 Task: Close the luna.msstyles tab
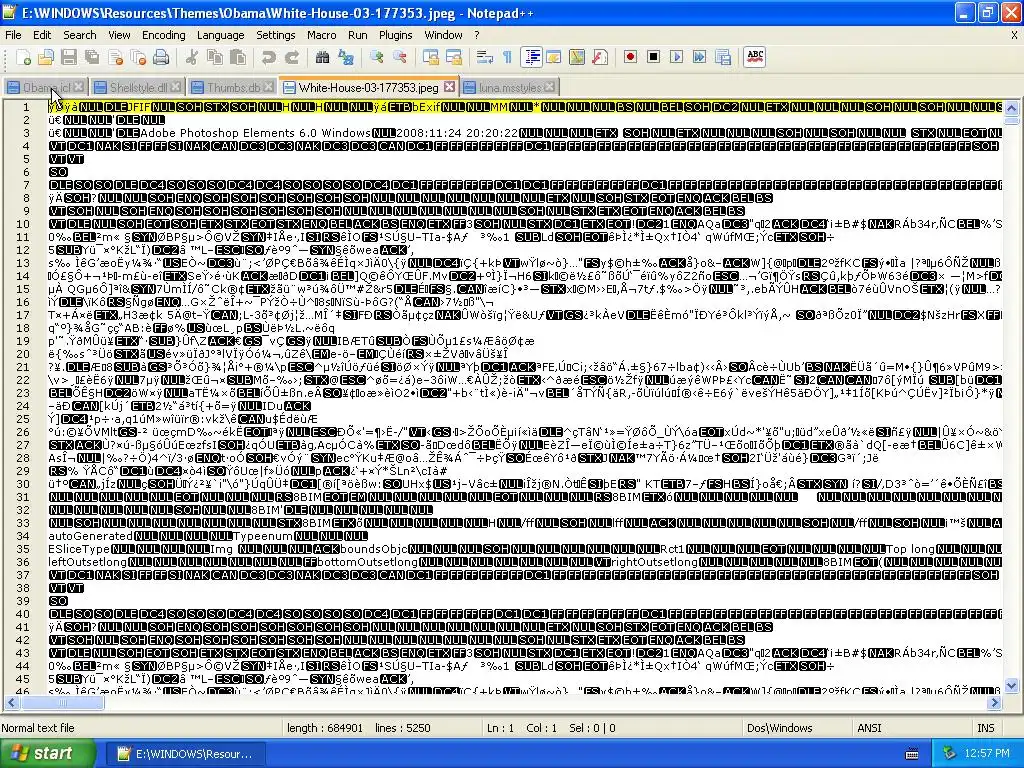[x=550, y=87]
